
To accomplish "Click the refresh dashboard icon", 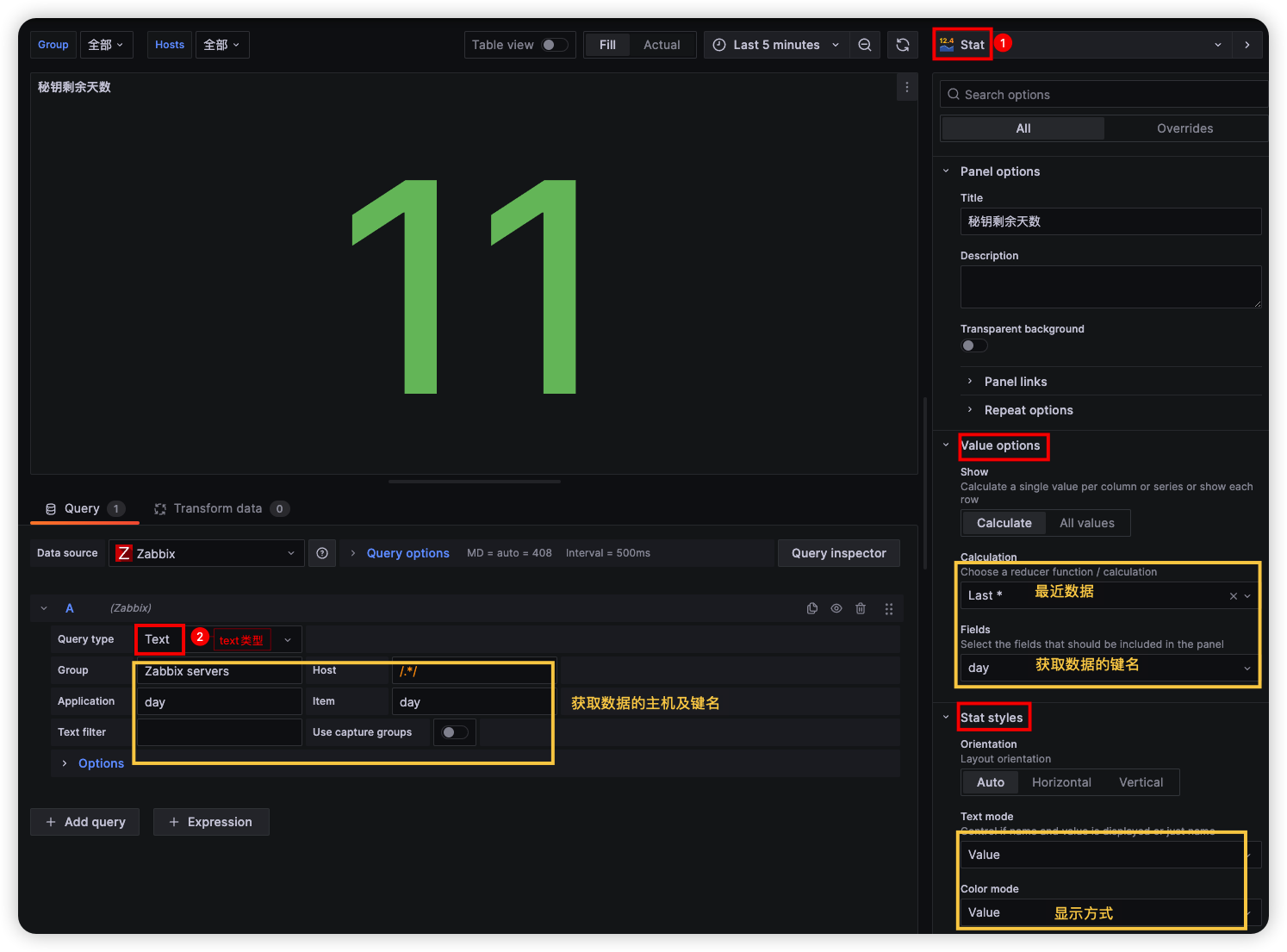I will click(903, 45).
